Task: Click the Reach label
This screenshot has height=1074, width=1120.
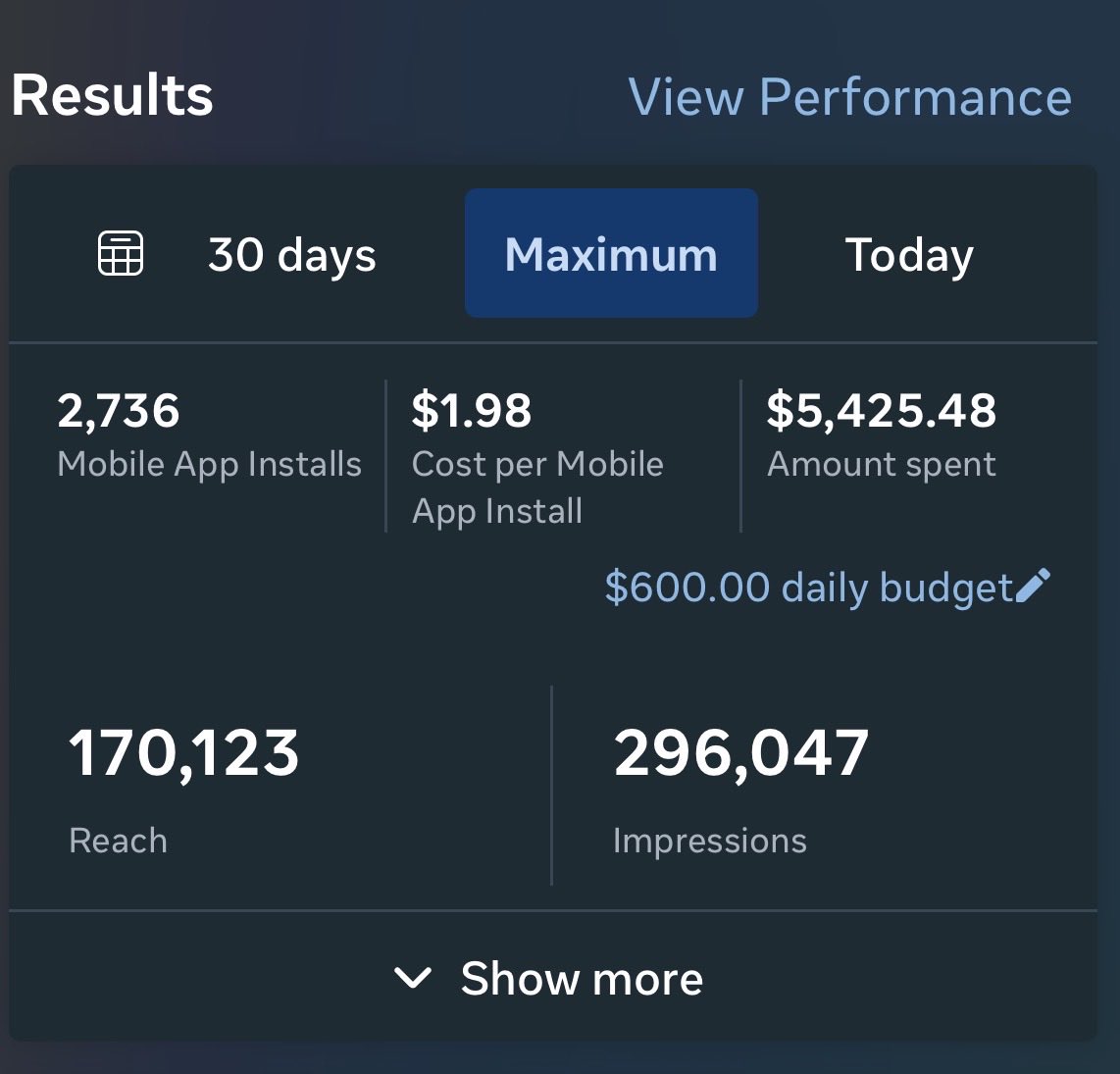Action: pos(118,841)
